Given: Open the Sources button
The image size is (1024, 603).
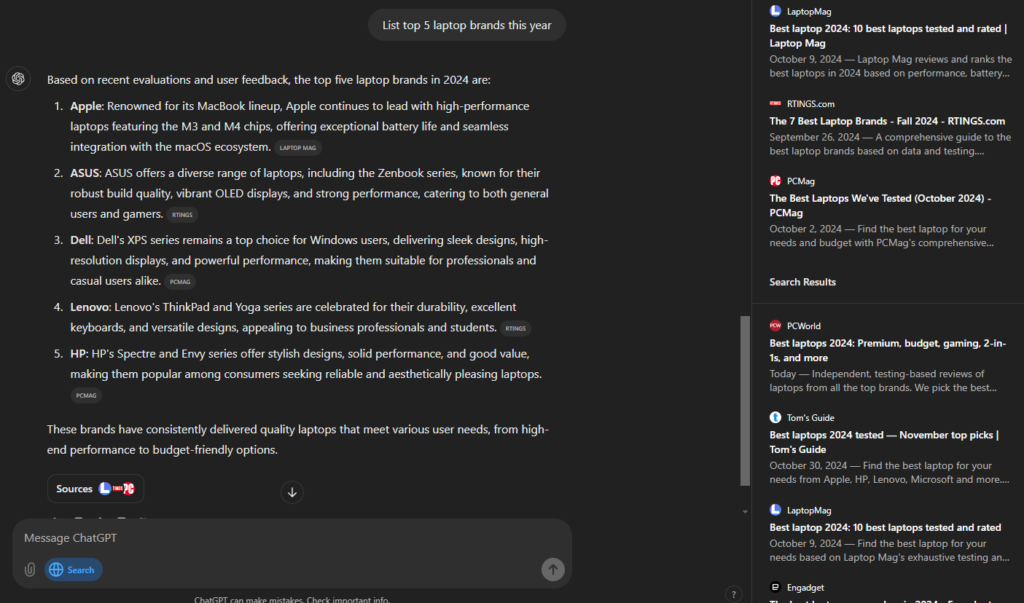Looking at the screenshot, I should (x=95, y=489).
